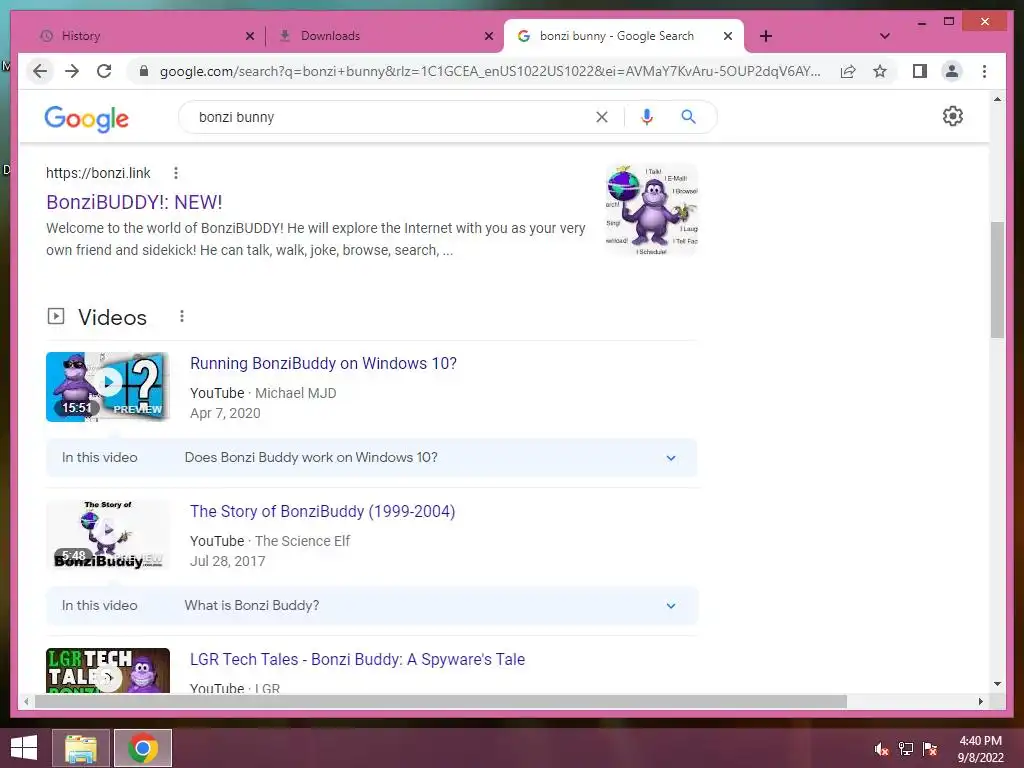Click the scroll down arrow
1024x768 pixels.
tap(997, 684)
